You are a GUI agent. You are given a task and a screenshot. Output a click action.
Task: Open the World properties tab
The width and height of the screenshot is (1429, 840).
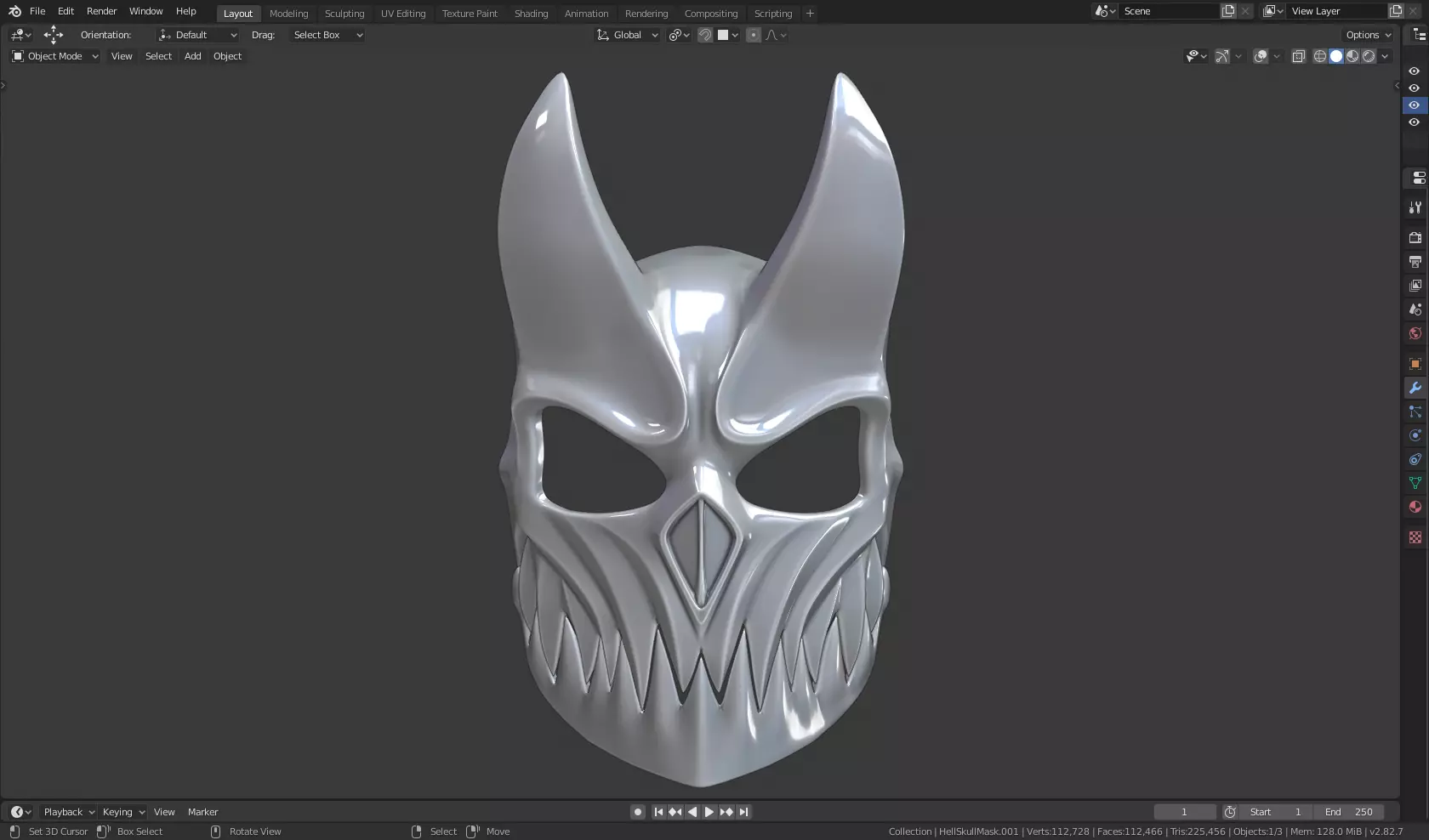coord(1415,333)
